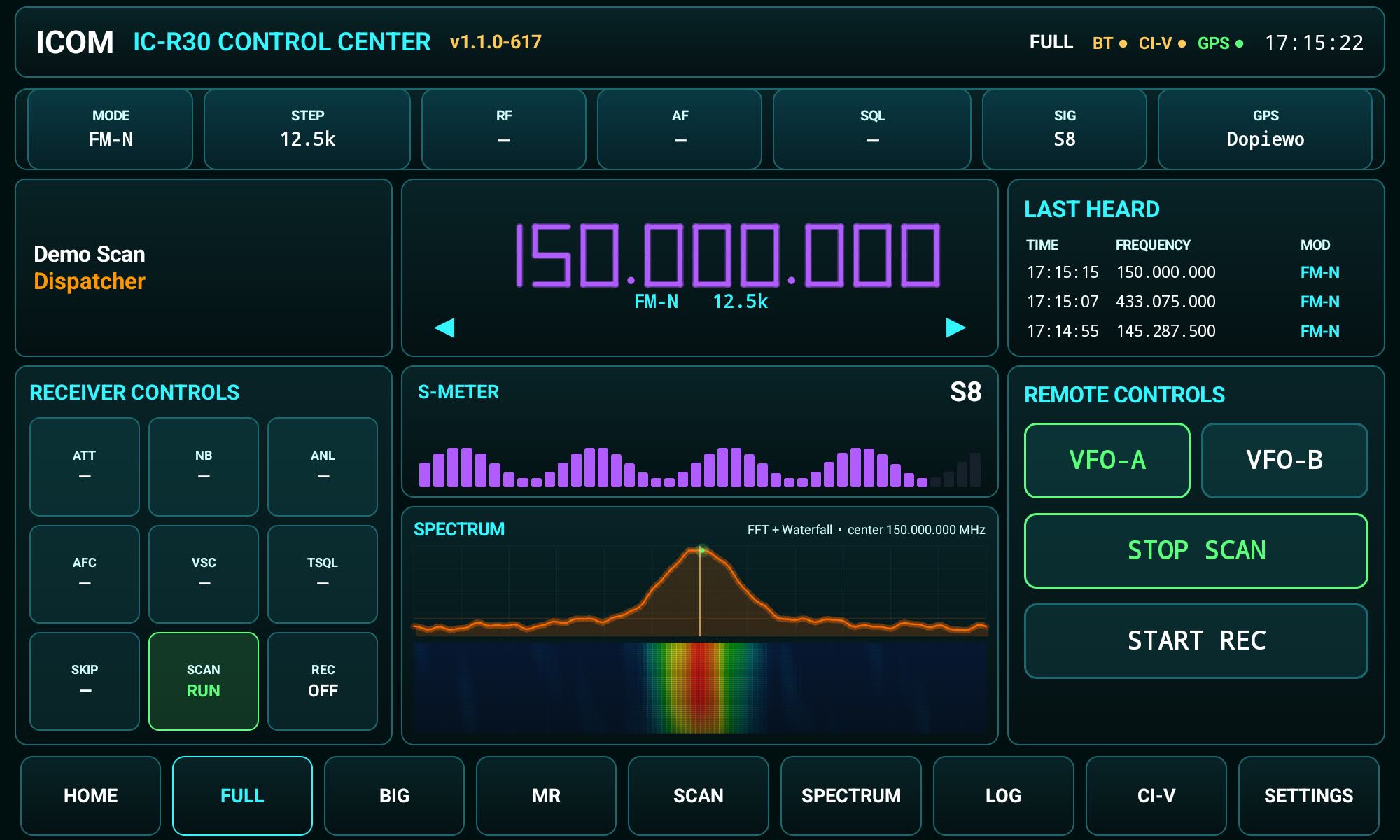Go to the HOME tab
1400x840 pixels.
coord(90,796)
